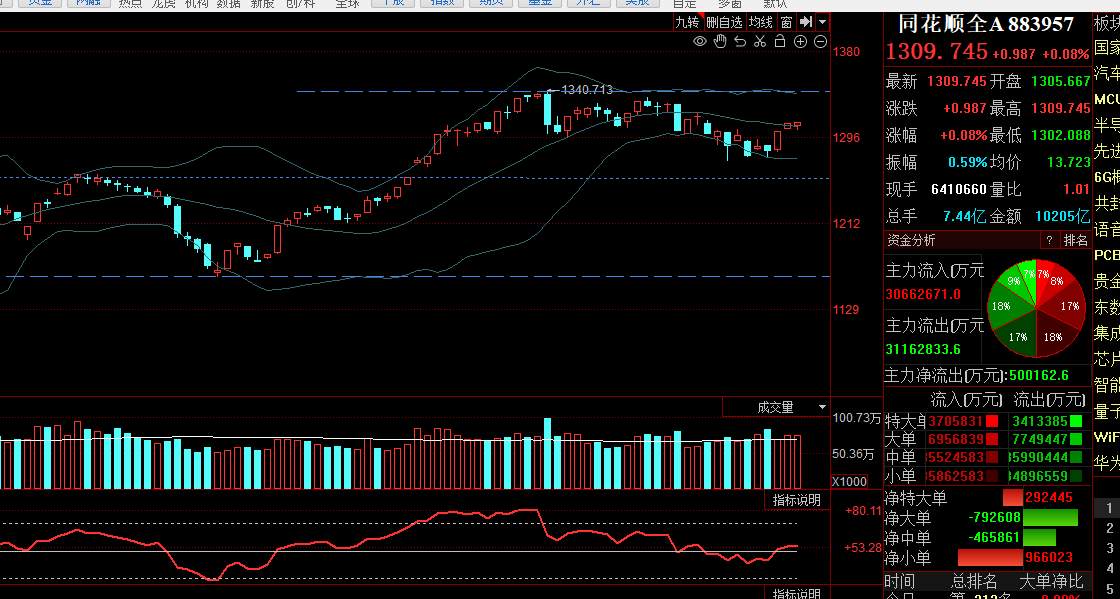Click 指标说明 below the volume panel
Screen dimensions: 1120x599
pyautogui.click(x=796, y=500)
